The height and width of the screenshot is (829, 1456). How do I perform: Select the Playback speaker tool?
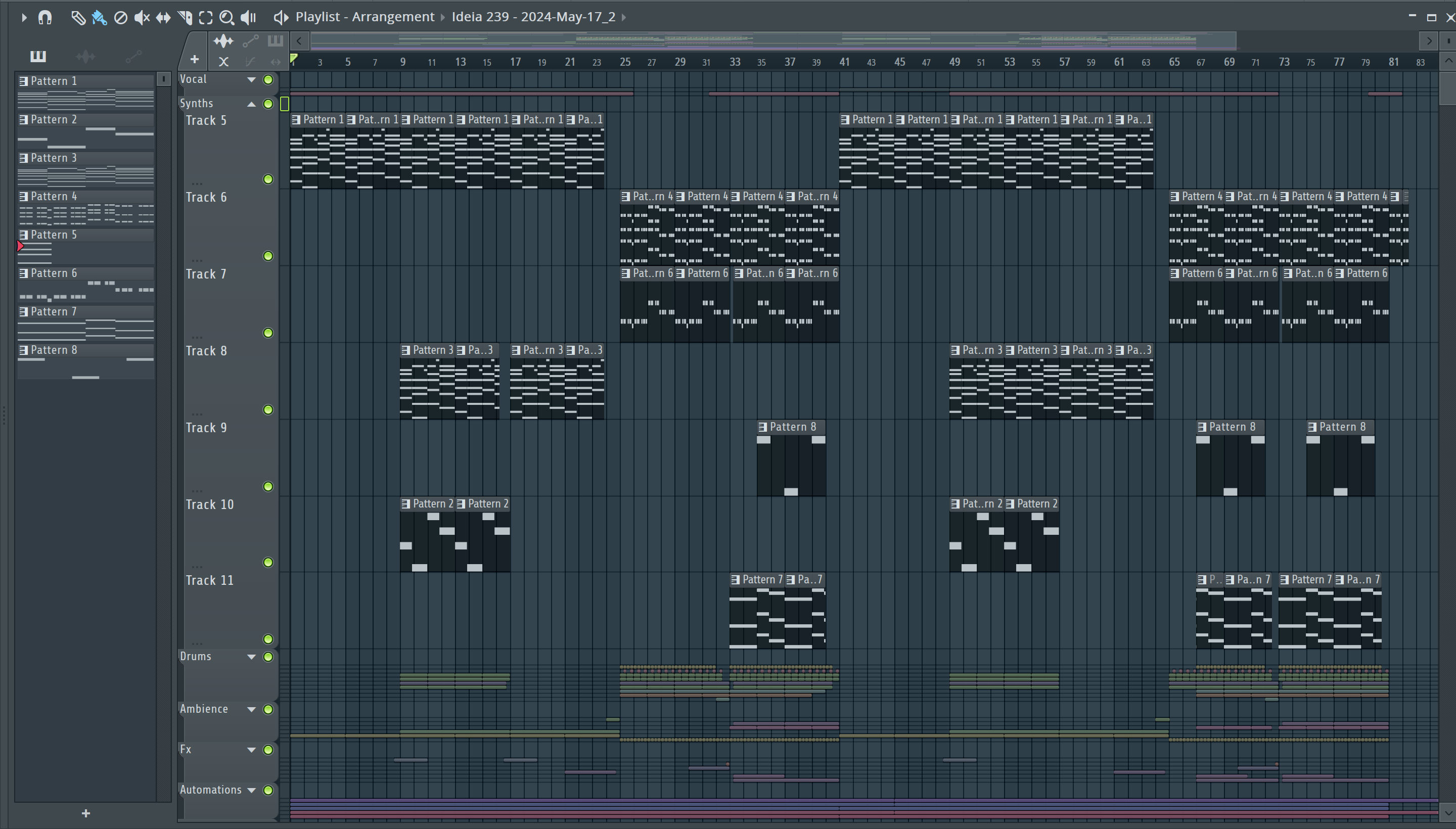point(248,18)
